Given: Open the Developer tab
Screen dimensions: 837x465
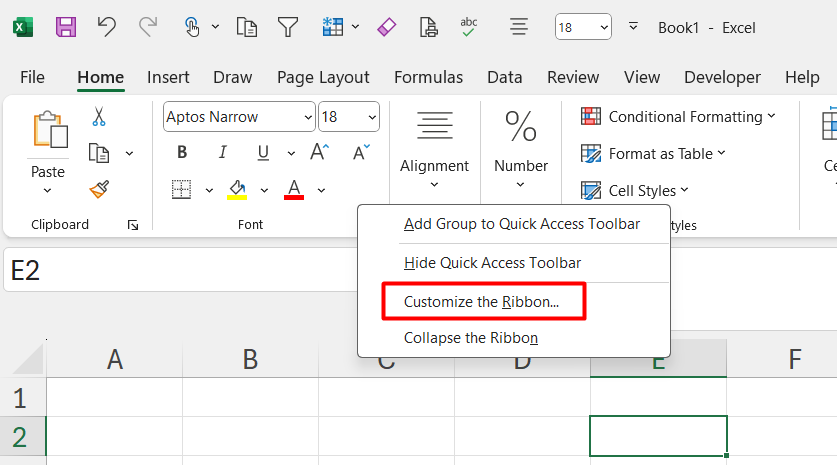Looking at the screenshot, I should tap(722, 77).
